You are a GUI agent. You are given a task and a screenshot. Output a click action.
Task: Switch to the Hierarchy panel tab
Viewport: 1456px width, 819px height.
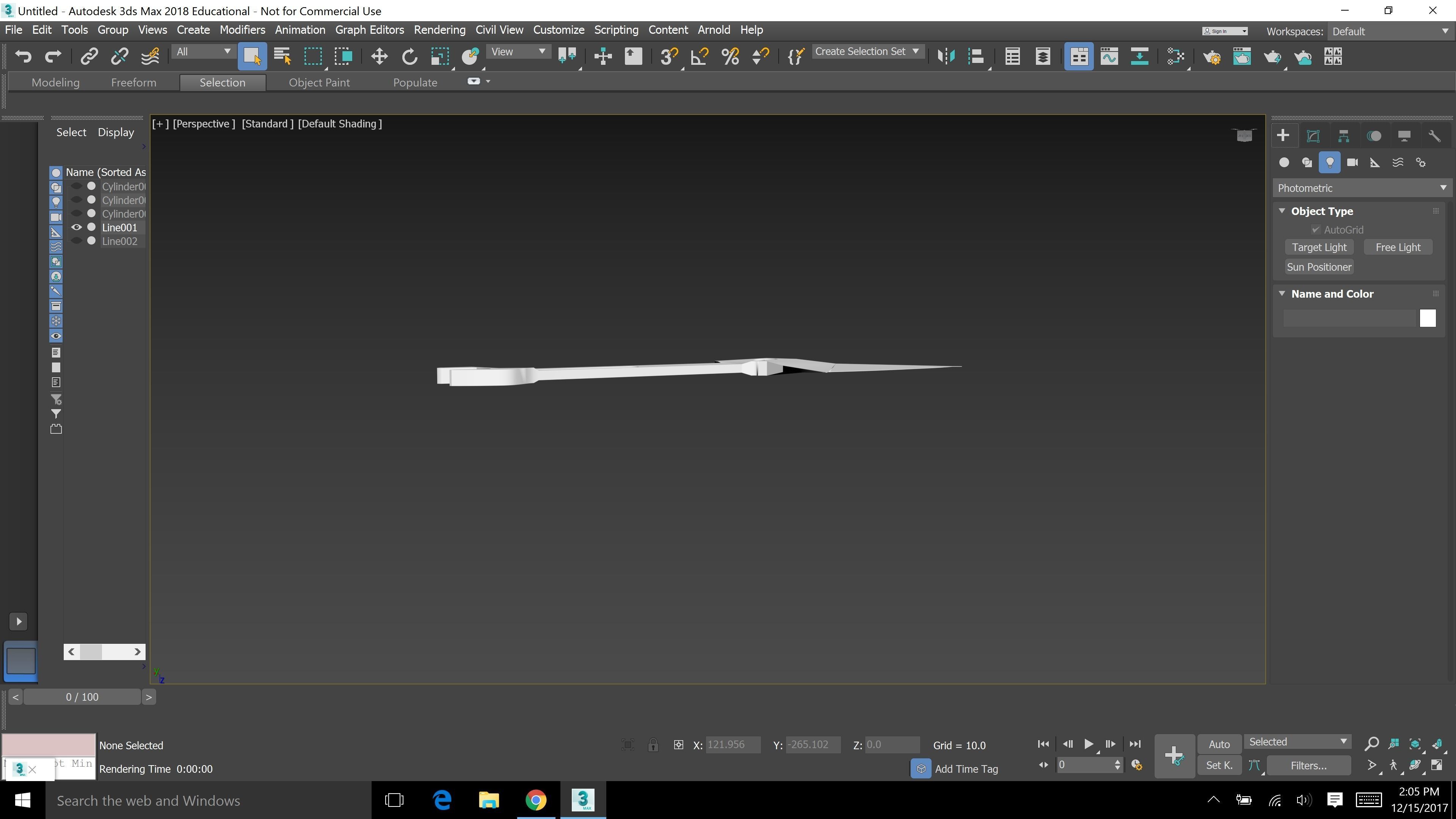click(1343, 136)
